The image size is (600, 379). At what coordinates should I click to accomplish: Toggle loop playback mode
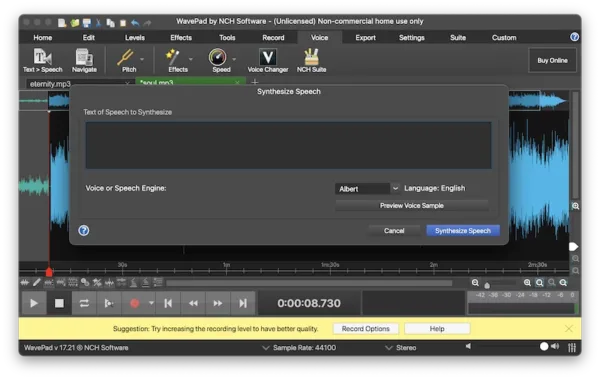[x=84, y=303]
